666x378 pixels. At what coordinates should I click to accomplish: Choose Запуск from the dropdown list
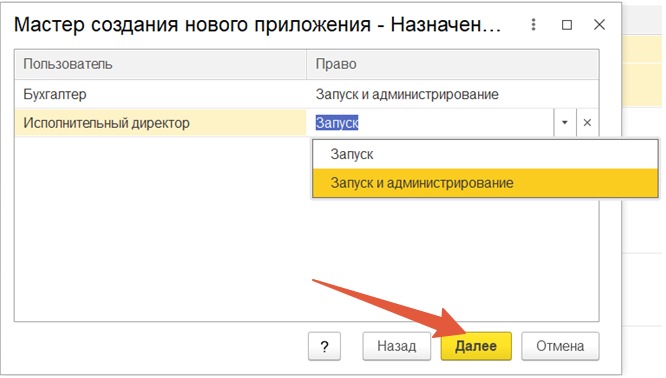(x=485, y=154)
